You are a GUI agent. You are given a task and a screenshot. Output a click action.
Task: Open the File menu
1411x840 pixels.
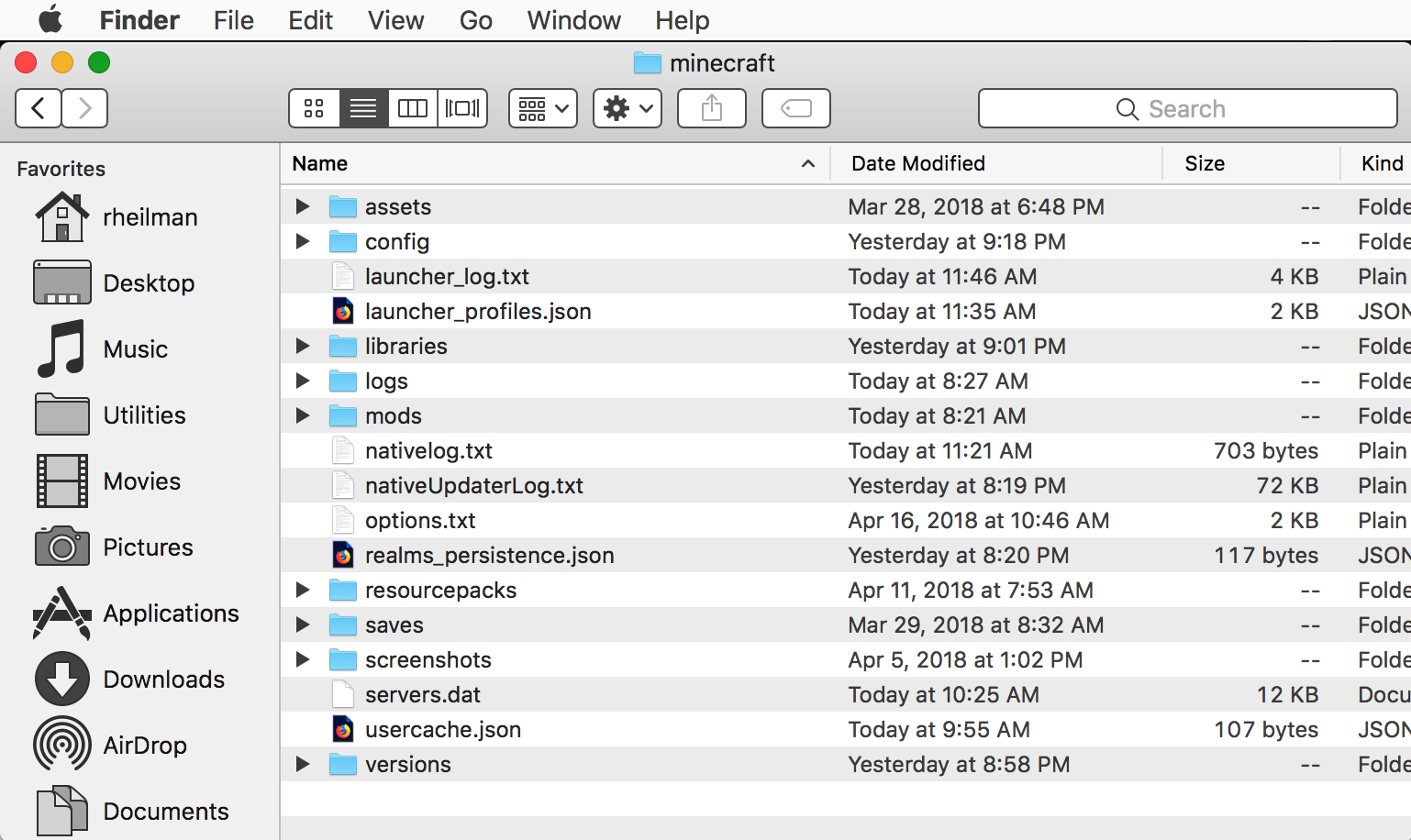point(234,20)
